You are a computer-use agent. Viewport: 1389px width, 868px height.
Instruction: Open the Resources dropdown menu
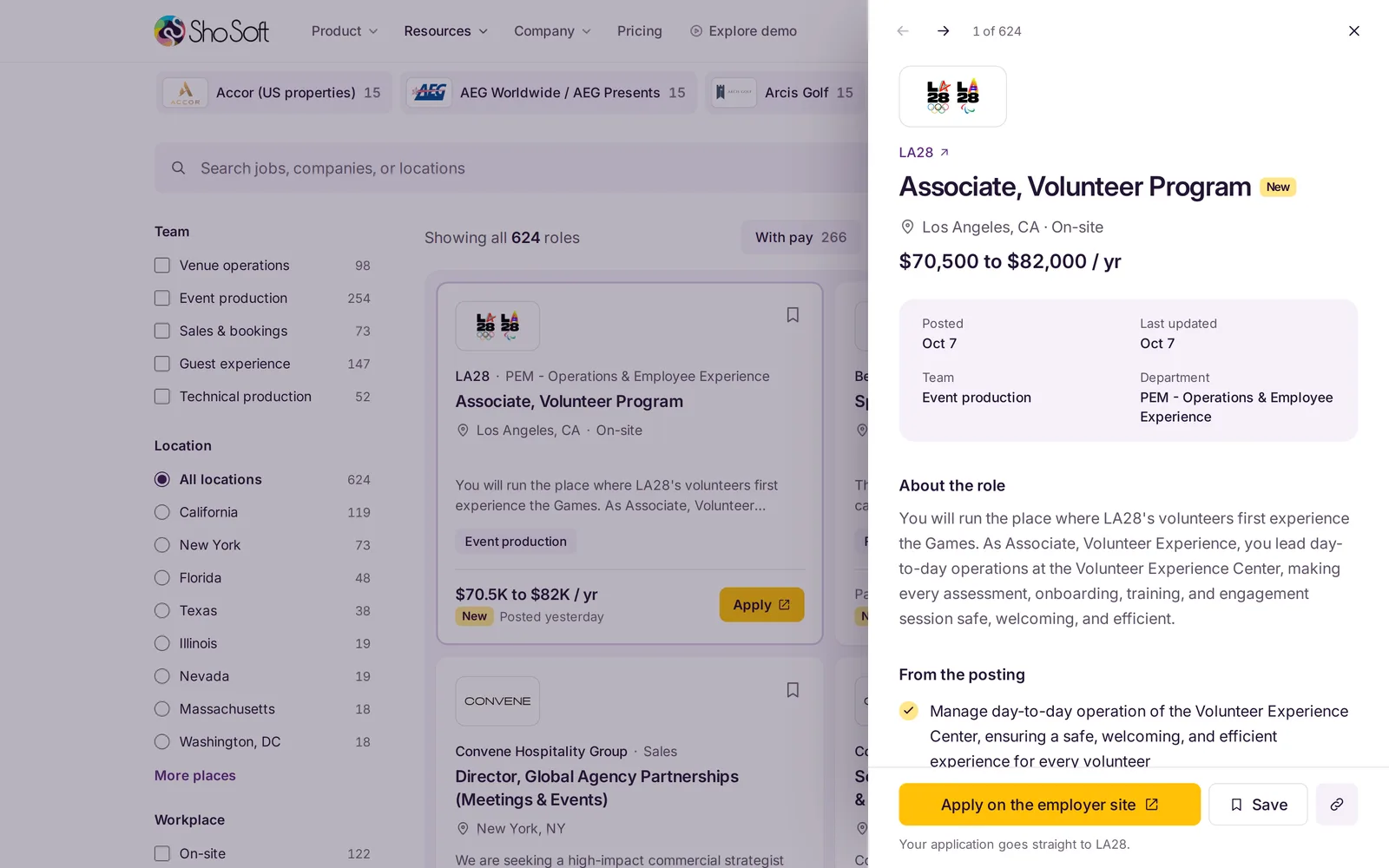446,31
